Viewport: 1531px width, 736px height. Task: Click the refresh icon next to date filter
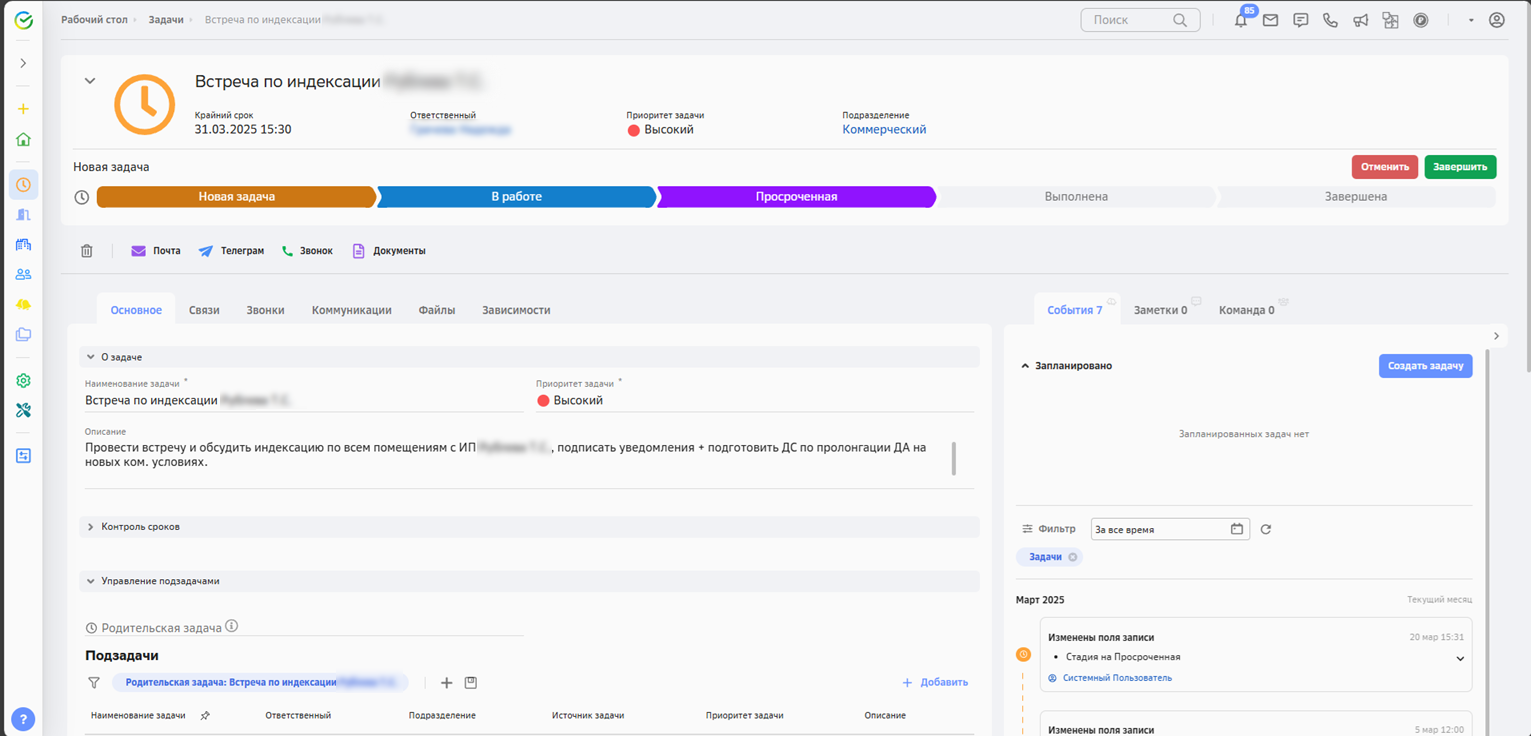(x=1265, y=529)
